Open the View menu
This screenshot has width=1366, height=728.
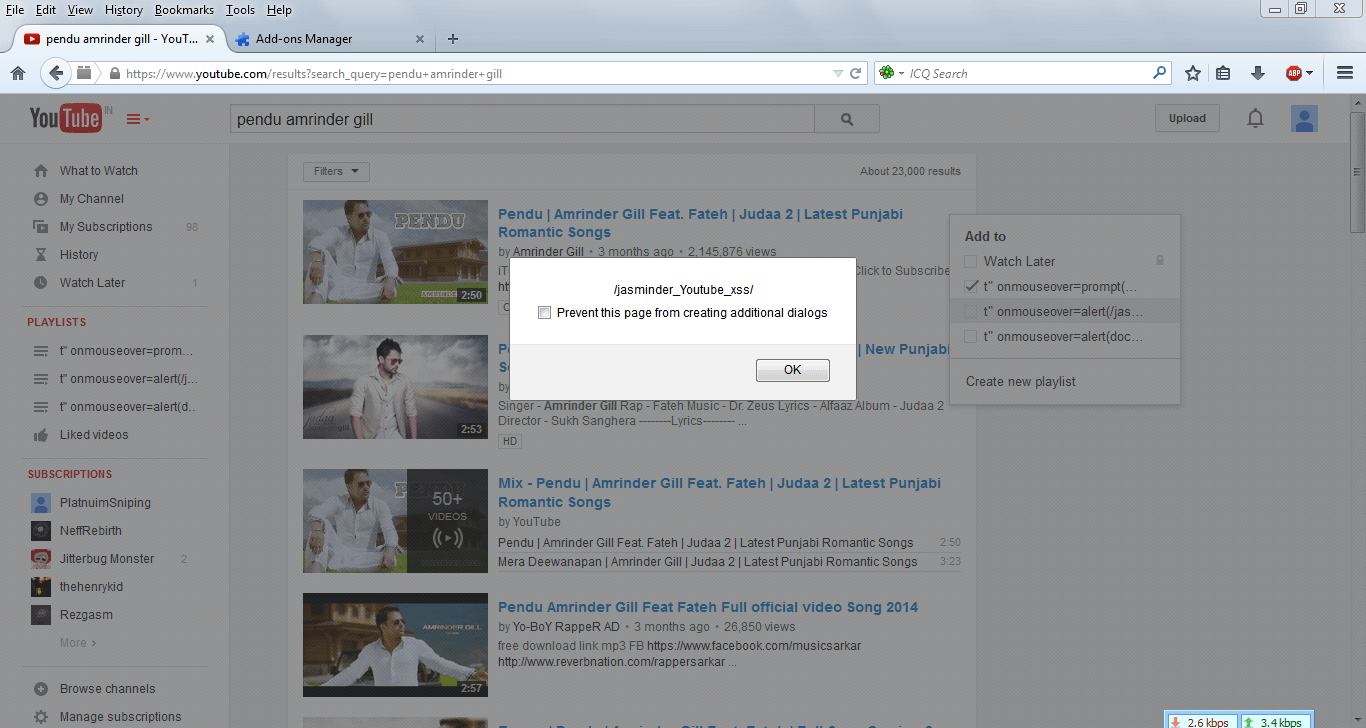tap(80, 10)
